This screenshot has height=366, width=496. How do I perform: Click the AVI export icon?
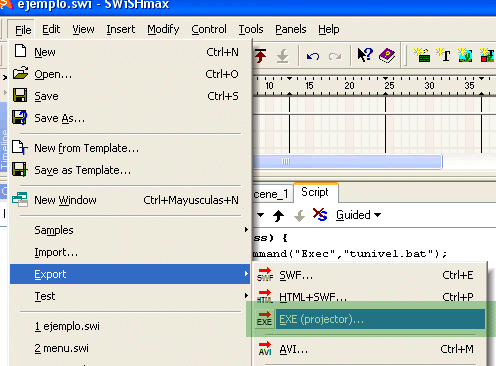tap(265, 349)
